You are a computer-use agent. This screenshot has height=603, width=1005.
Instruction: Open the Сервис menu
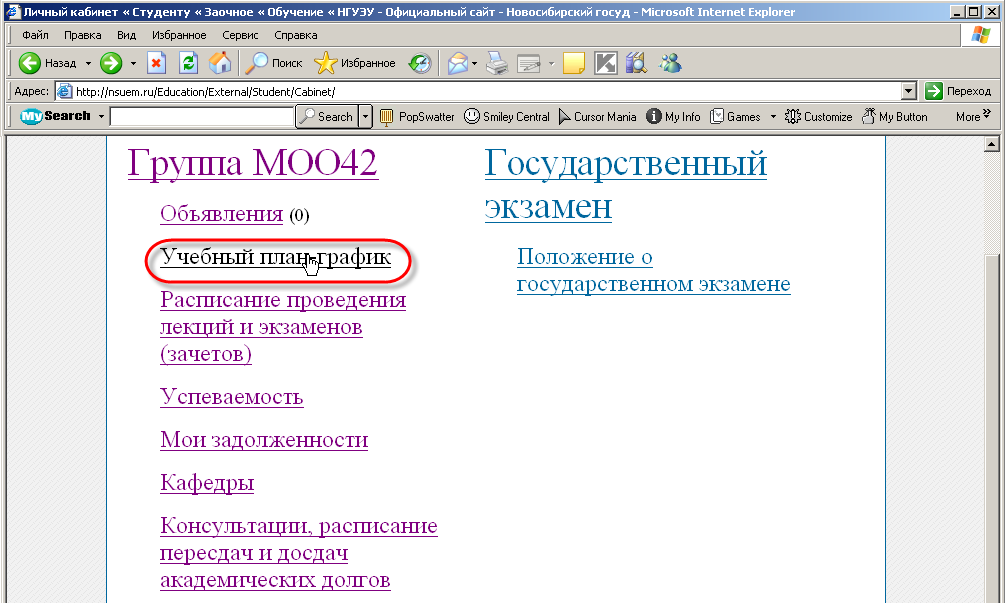[240, 35]
